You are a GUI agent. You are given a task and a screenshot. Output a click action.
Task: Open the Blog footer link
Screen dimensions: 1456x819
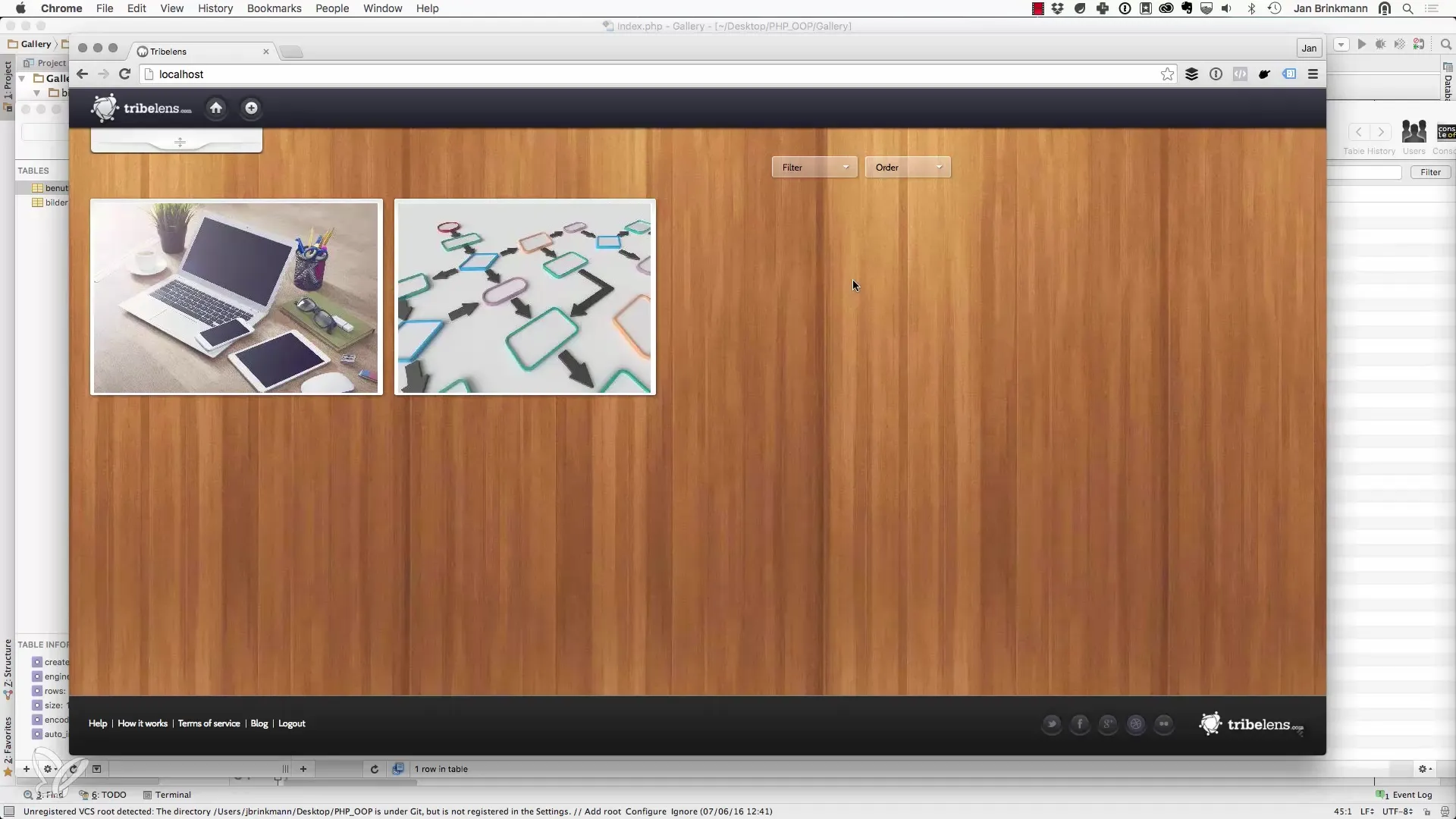259,723
